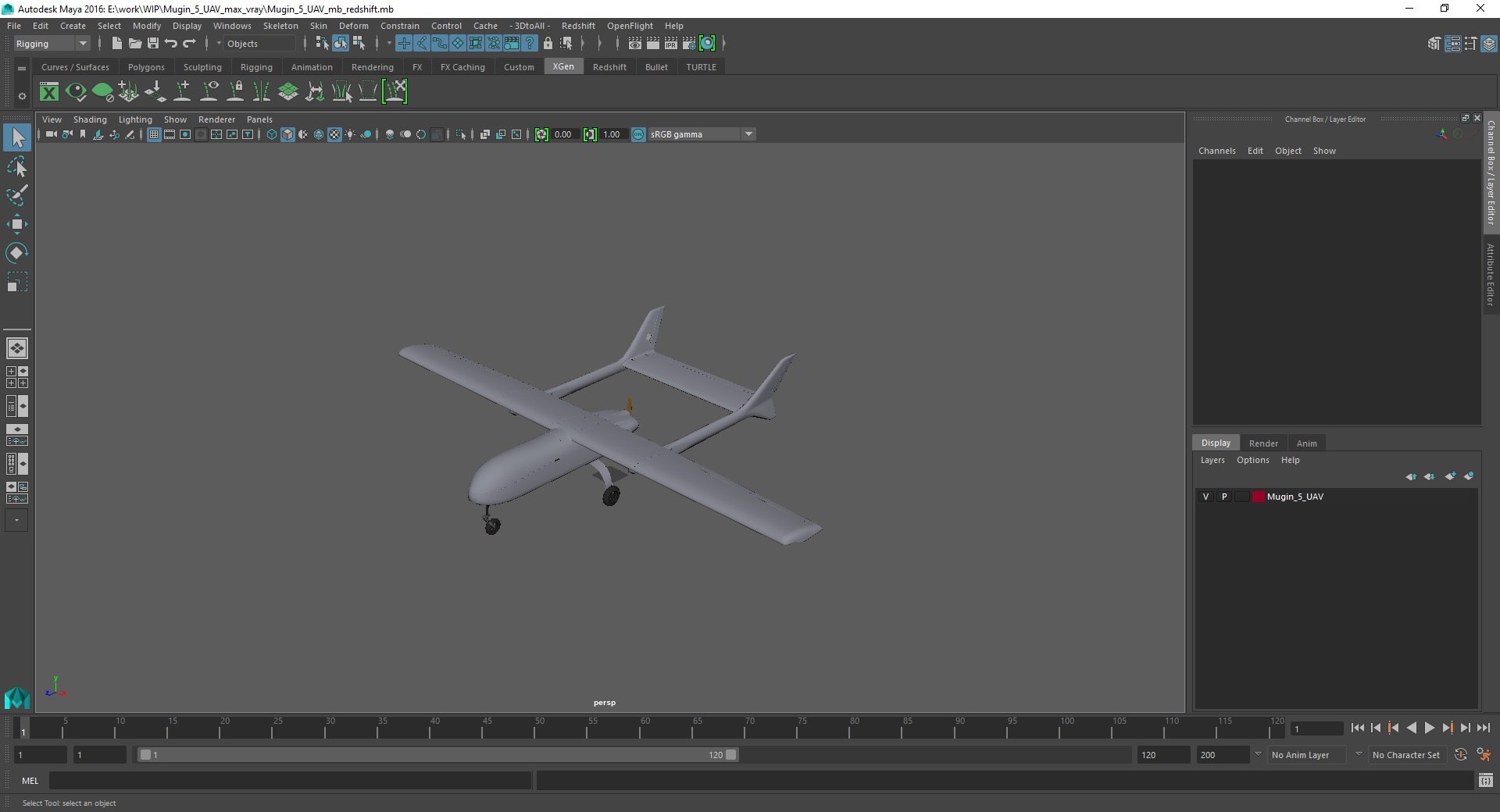The height and width of the screenshot is (812, 1500).
Task: Activate the Lasso select tool
Action: 17,167
